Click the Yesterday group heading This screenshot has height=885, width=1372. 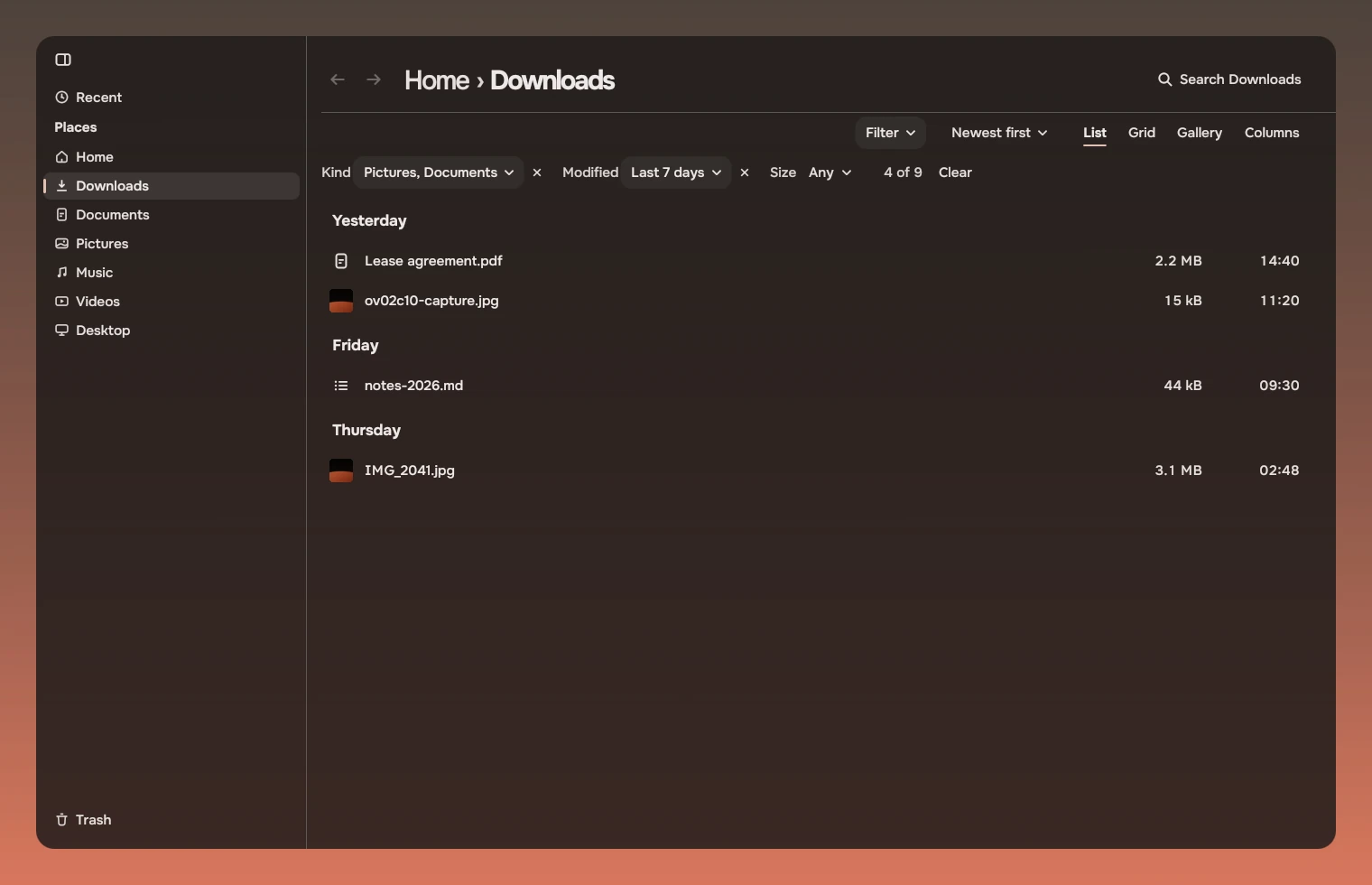point(369,221)
